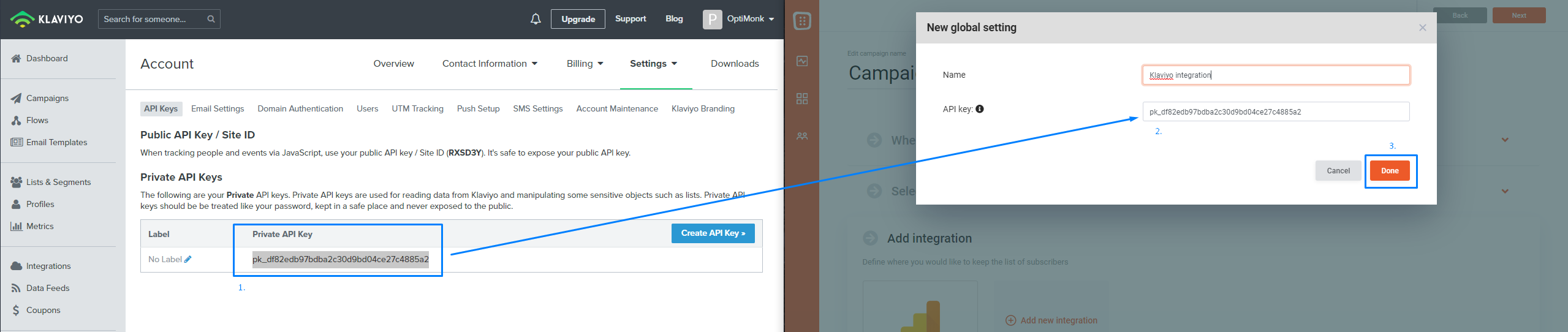The image size is (1568, 332).
Task: Select the API Keys sub-tab
Action: 161,108
